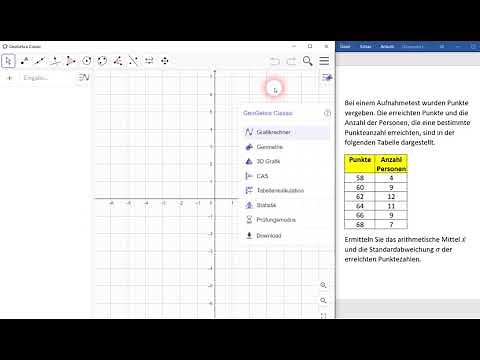The height and width of the screenshot is (360, 480).
Task: Select the Polygon tool
Action: point(71,61)
